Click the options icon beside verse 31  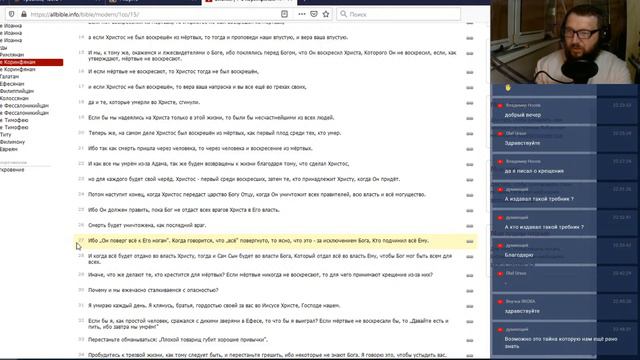tap(470, 307)
